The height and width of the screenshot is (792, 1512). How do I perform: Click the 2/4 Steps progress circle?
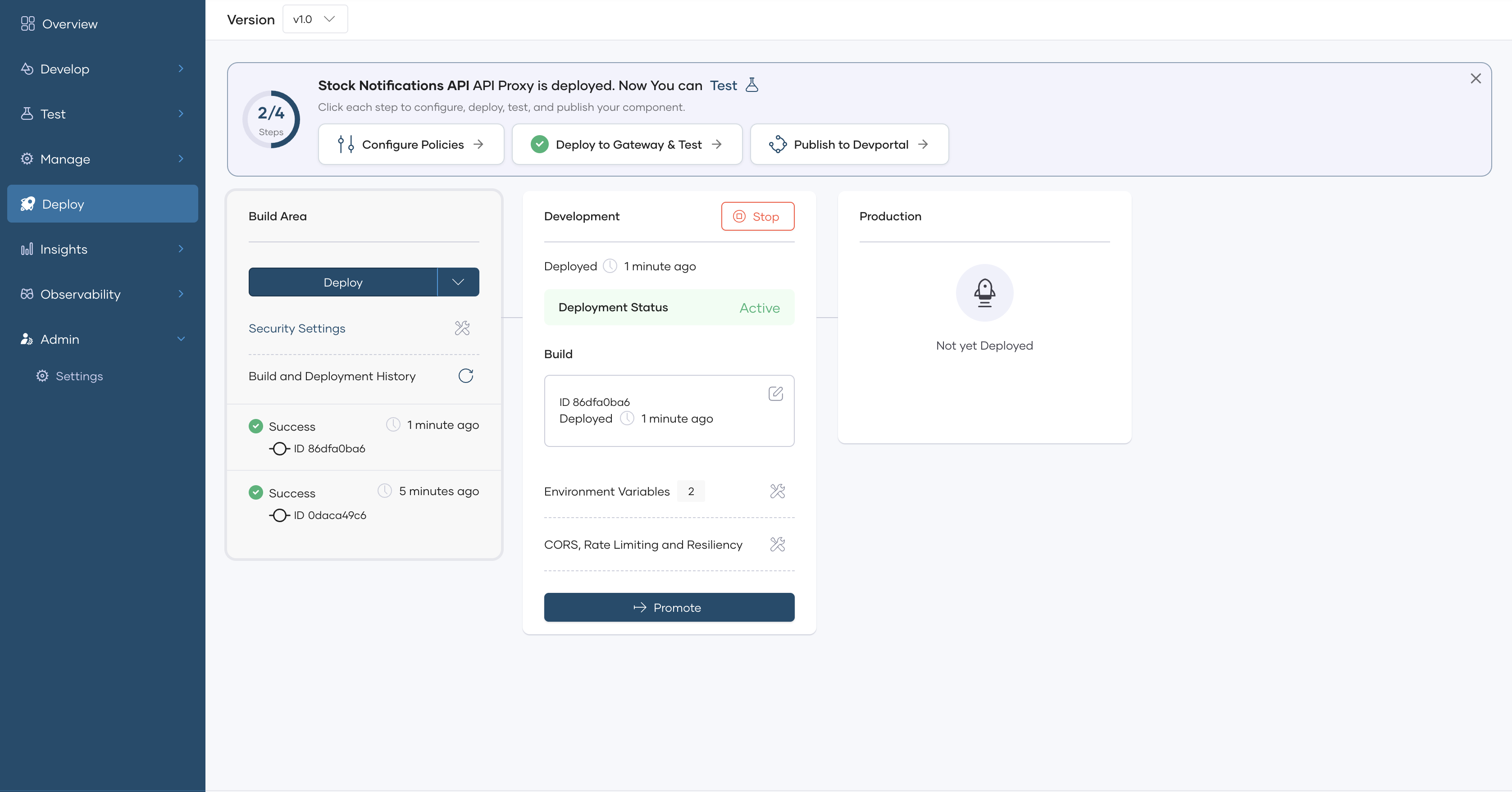(x=271, y=120)
